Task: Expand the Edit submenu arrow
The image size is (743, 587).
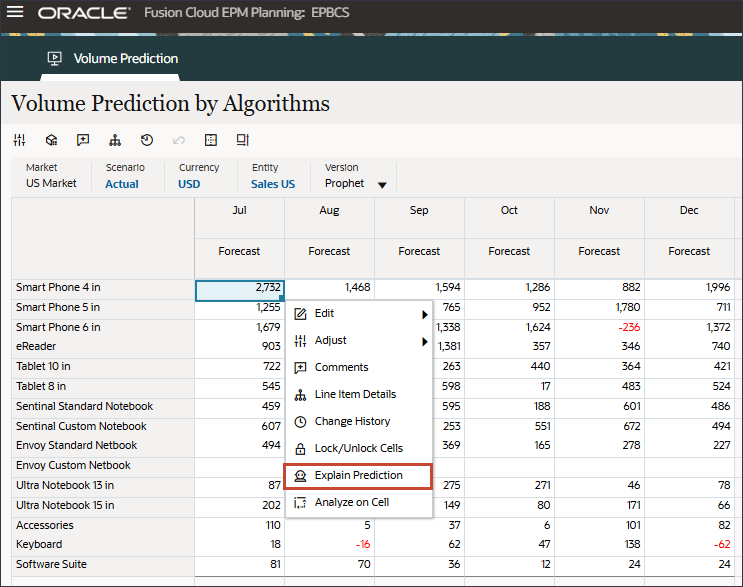Action: [x=425, y=314]
